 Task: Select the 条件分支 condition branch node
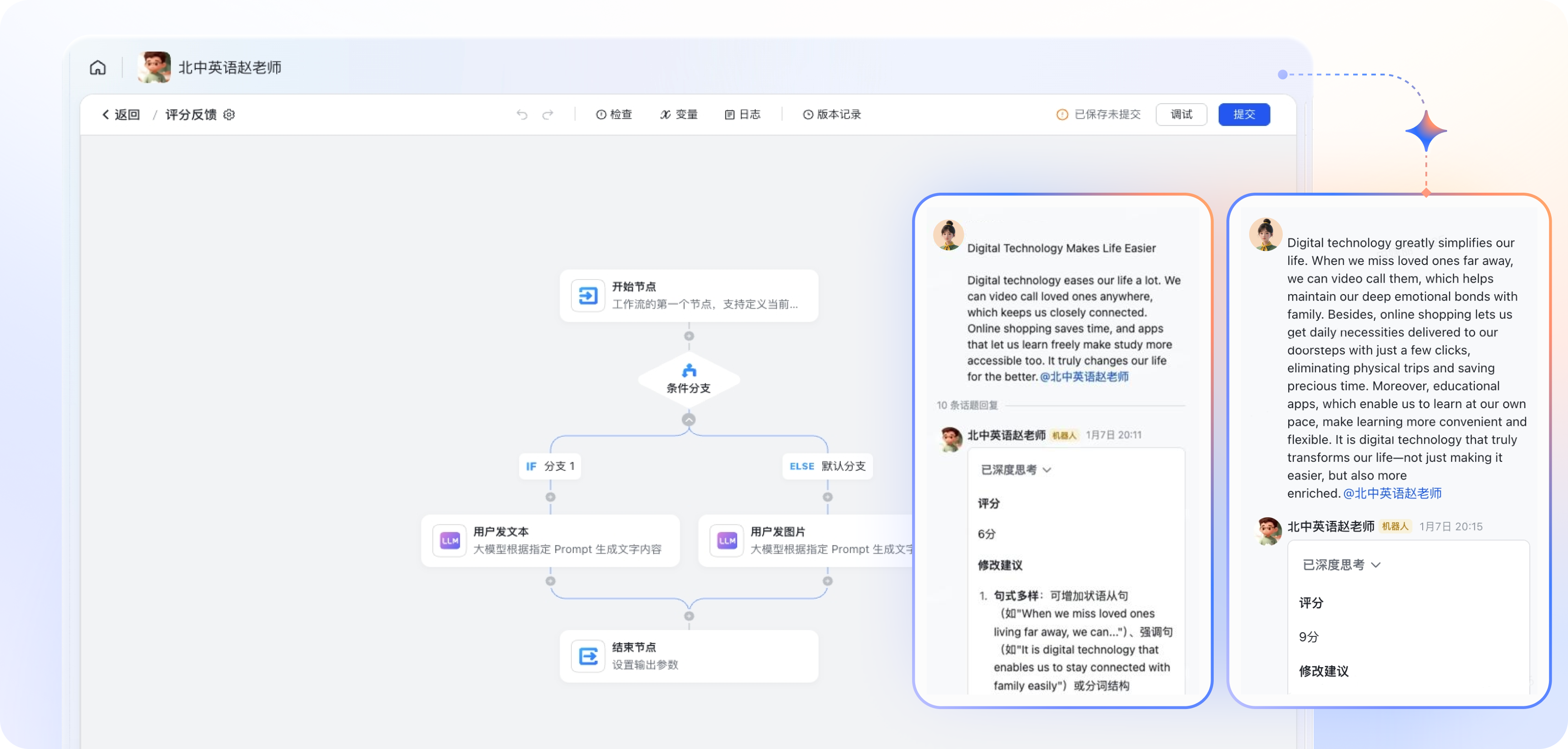click(689, 380)
